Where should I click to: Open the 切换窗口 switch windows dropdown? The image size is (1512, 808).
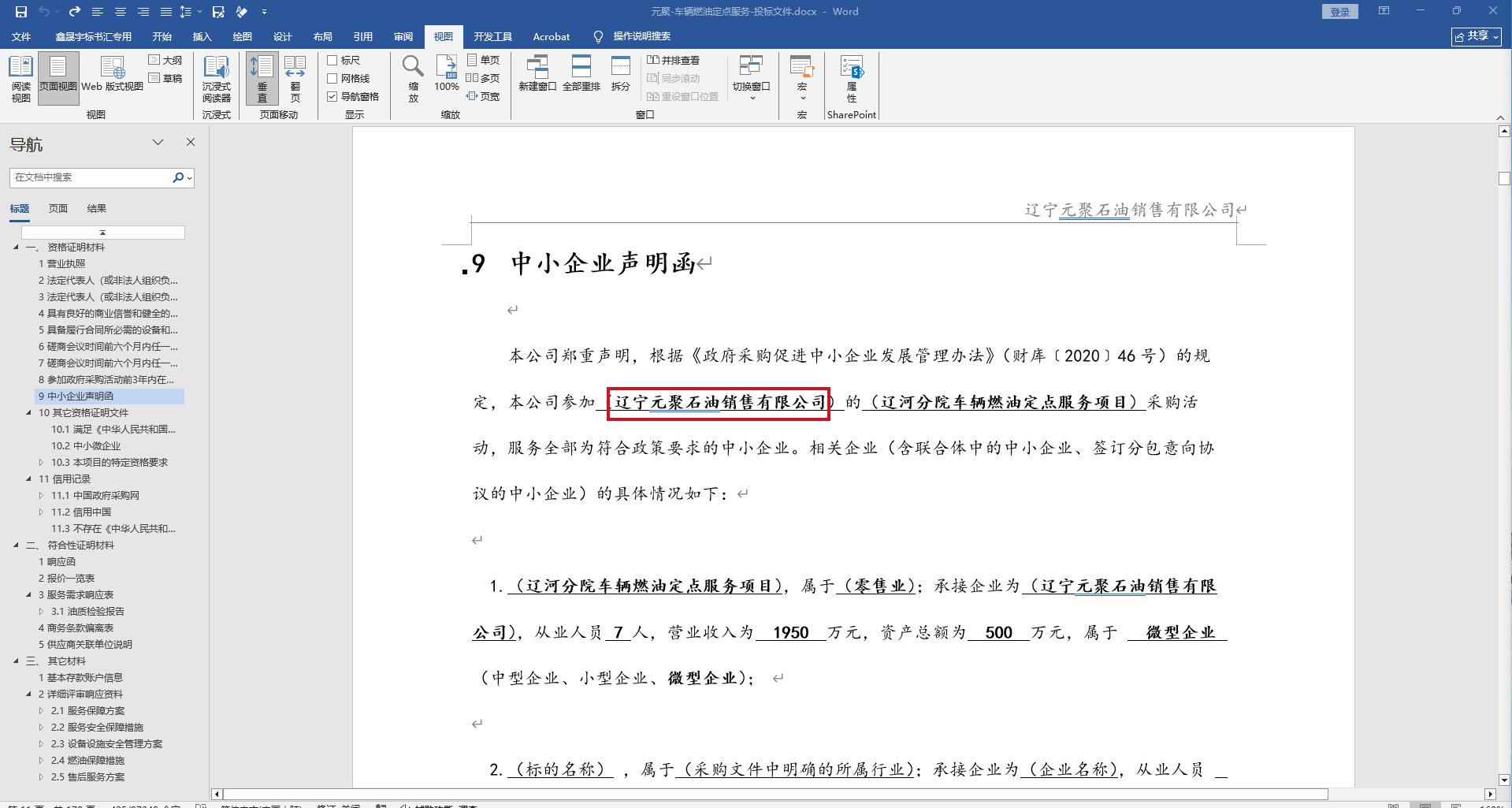(752, 77)
